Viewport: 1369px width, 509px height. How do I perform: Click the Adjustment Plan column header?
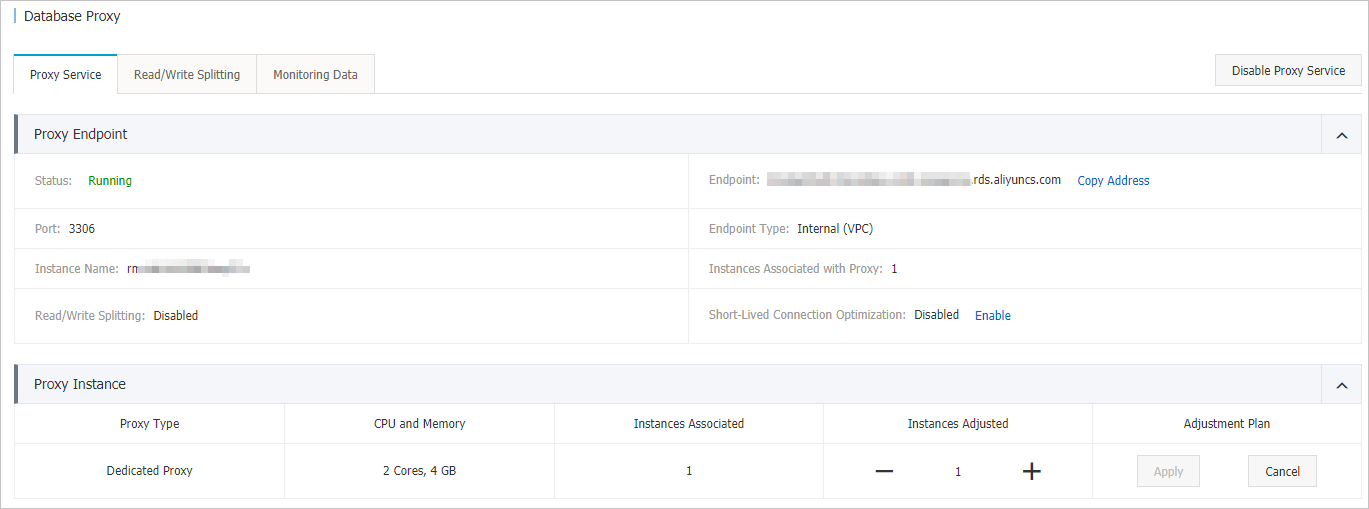[x=1227, y=424]
